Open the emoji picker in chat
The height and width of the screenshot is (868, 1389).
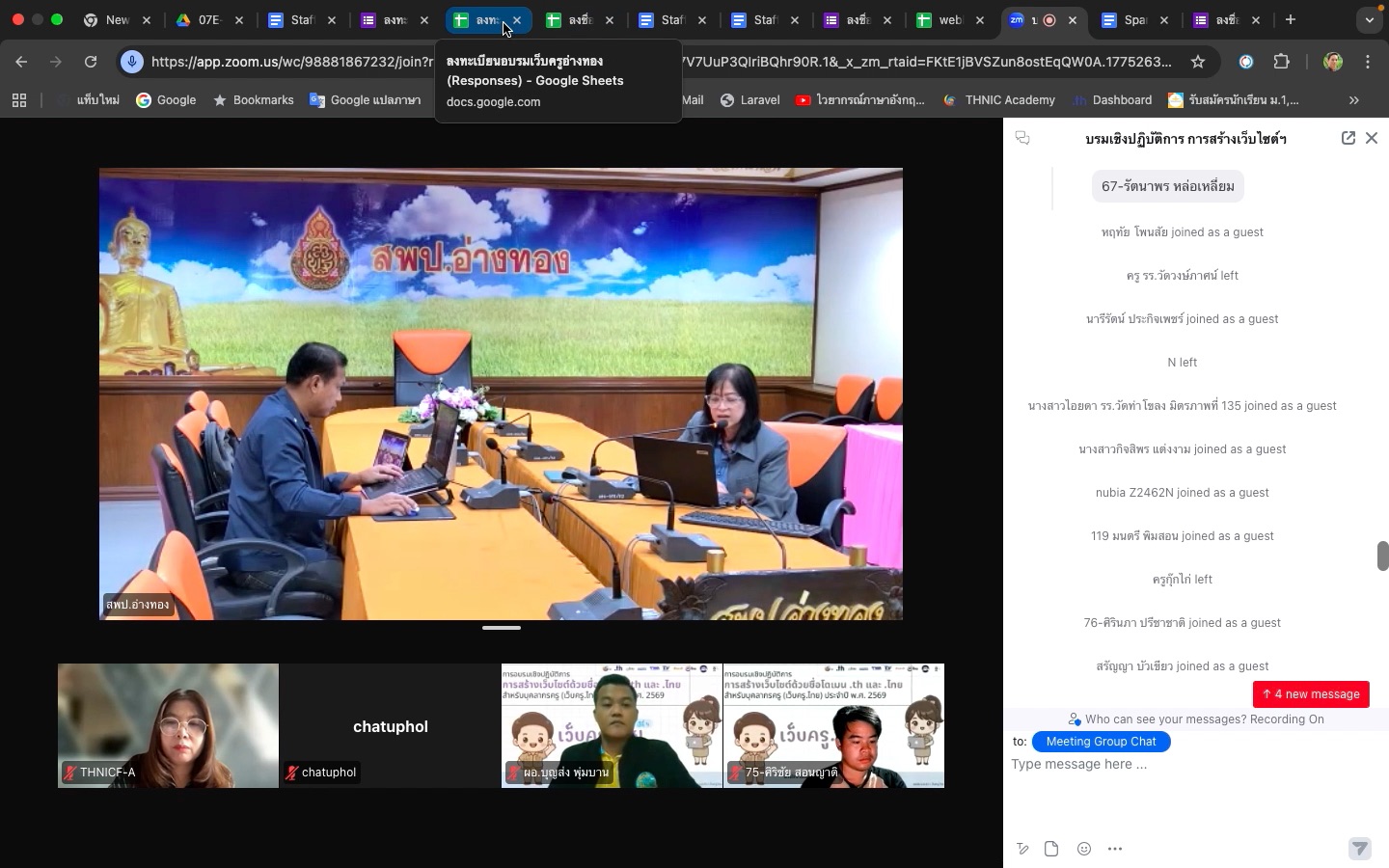(1084, 849)
